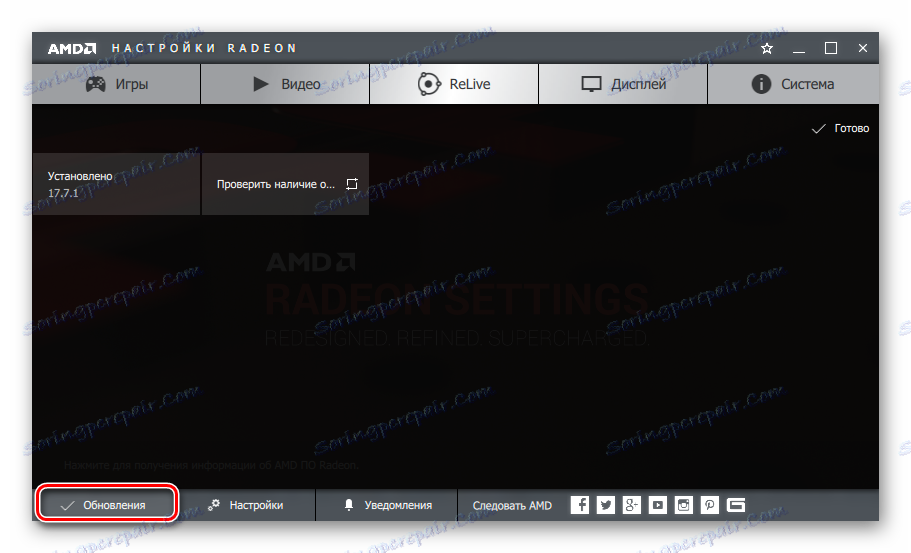The image size is (911, 553).
Task: Open the Google Plus social icon
Action: 632,505
